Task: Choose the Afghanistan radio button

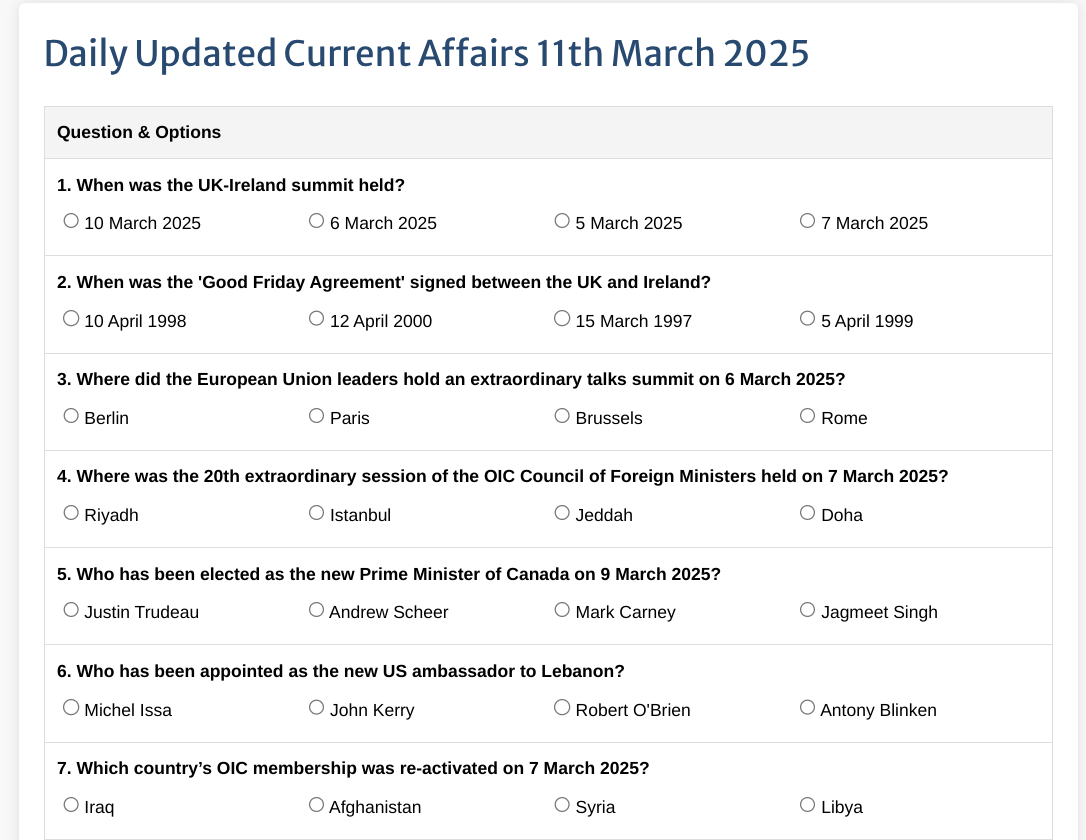Action: 316,805
